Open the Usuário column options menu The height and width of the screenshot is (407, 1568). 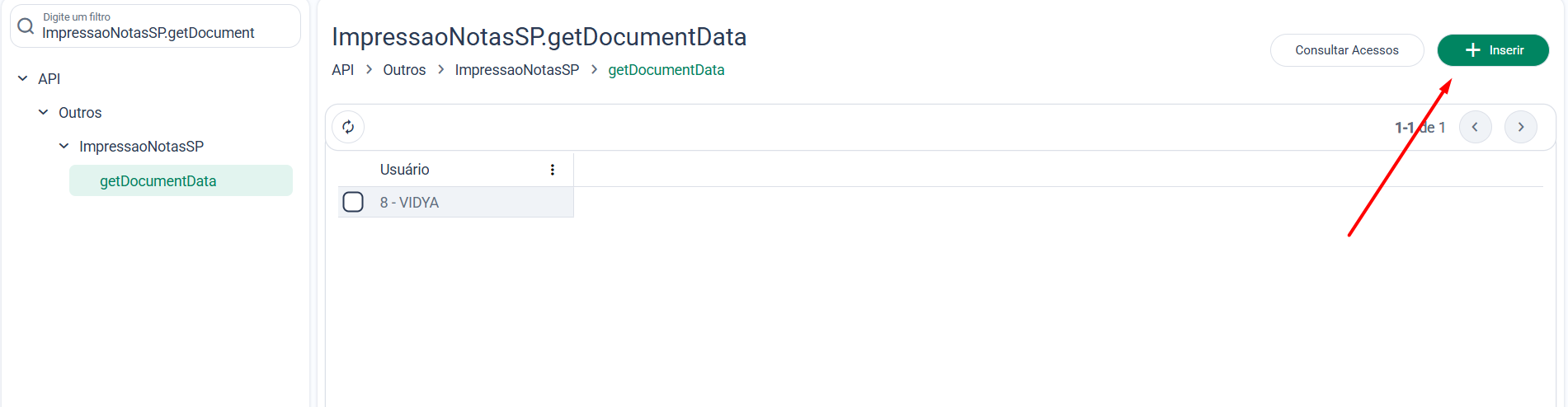coord(553,170)
